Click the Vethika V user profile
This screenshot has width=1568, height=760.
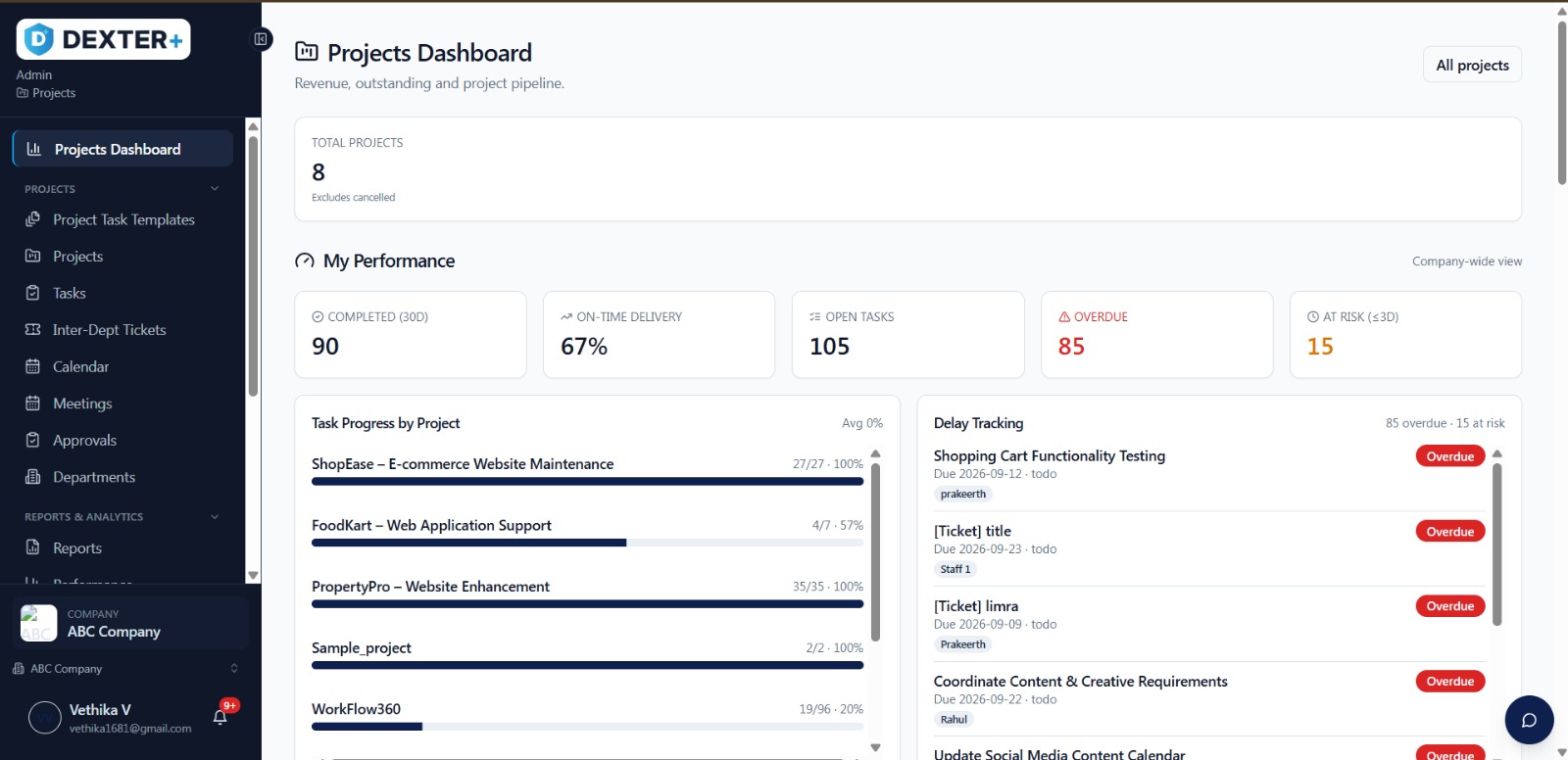click(x=111, y=718)
